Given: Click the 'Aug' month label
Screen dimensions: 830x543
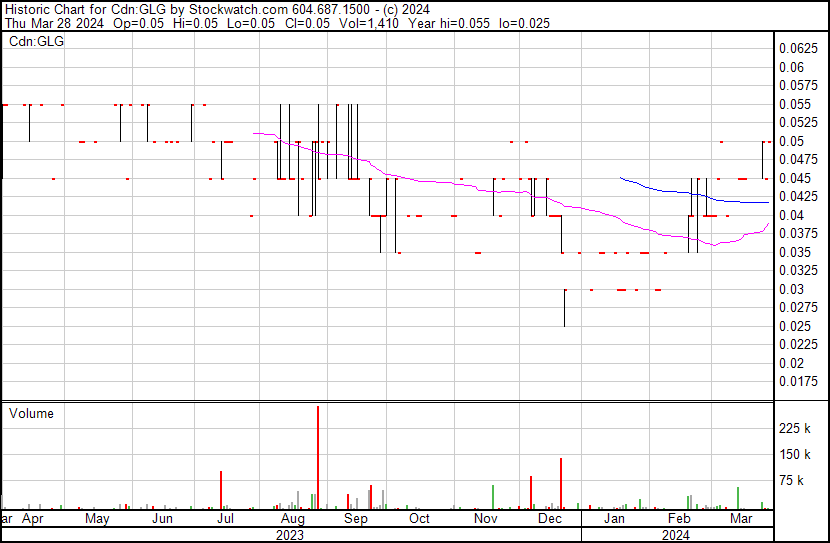Looking at the screenshot, I should [293, 519].
